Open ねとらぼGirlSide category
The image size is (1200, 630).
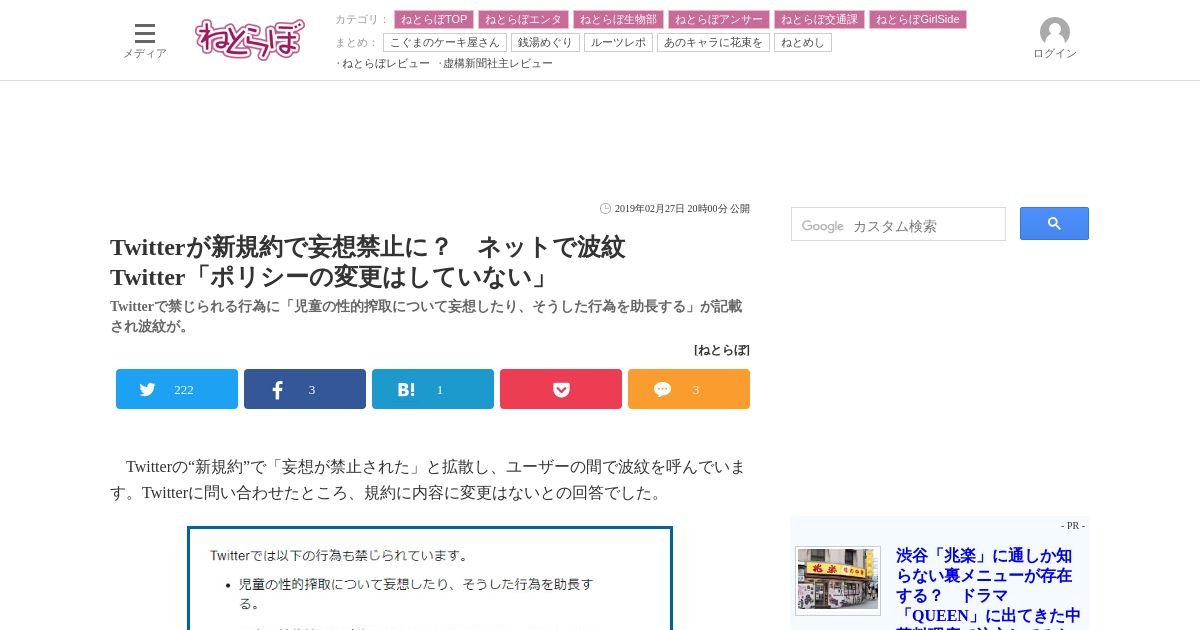tap(918, 19)
